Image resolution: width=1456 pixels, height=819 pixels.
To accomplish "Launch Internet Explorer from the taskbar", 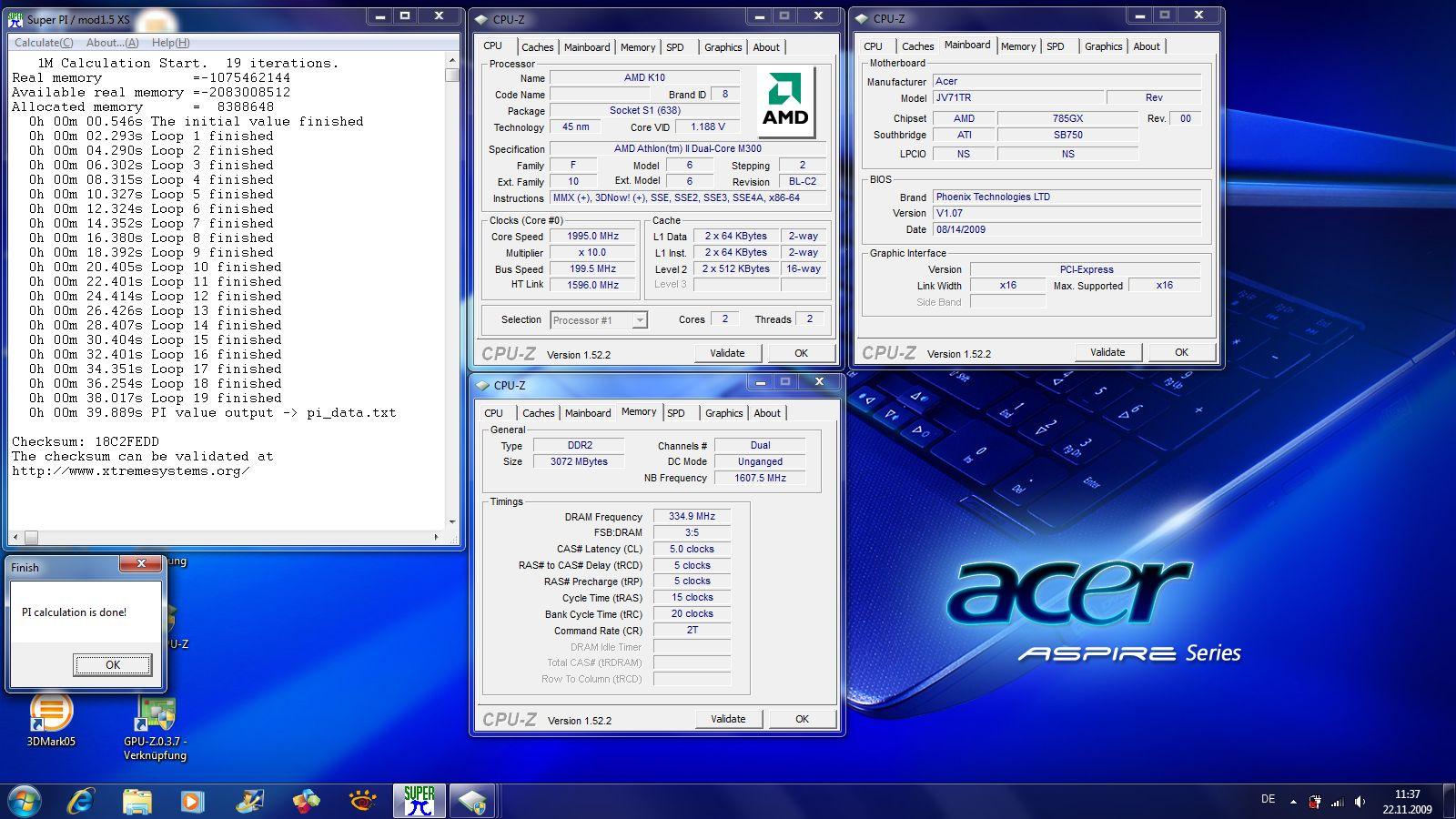I will pyautogui.click(x=82, y=801).
